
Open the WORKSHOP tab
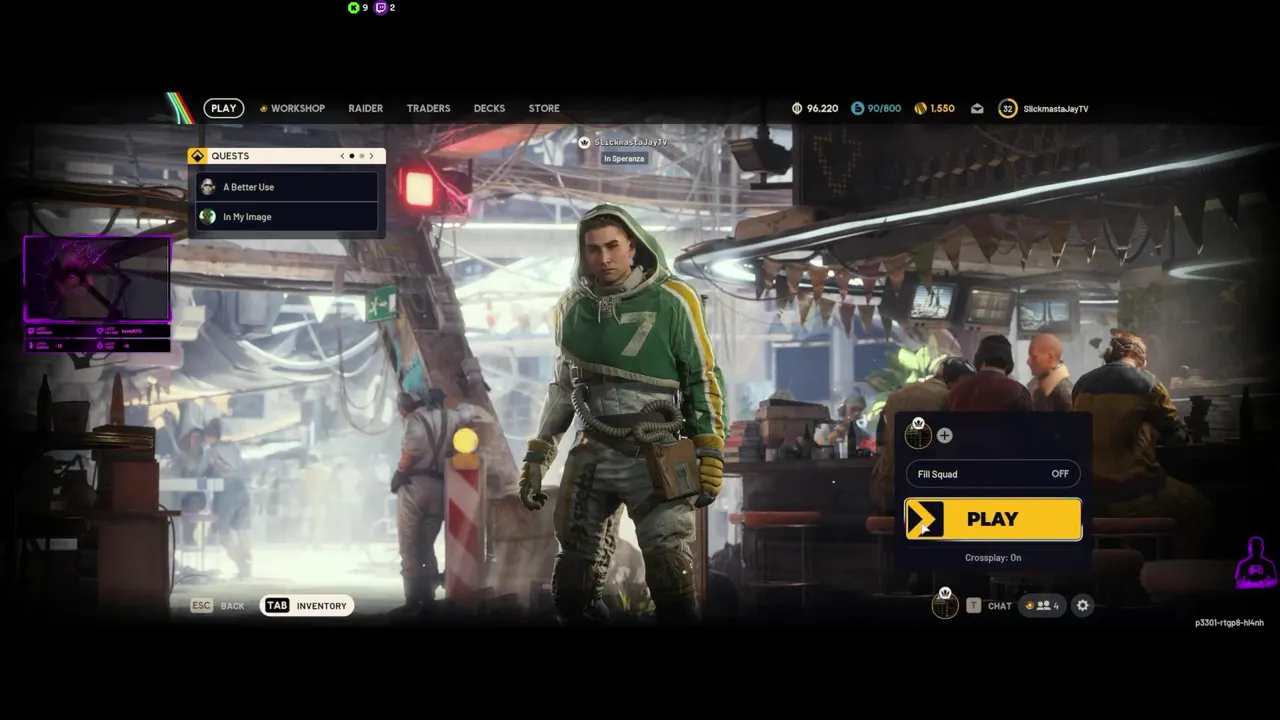292,108
